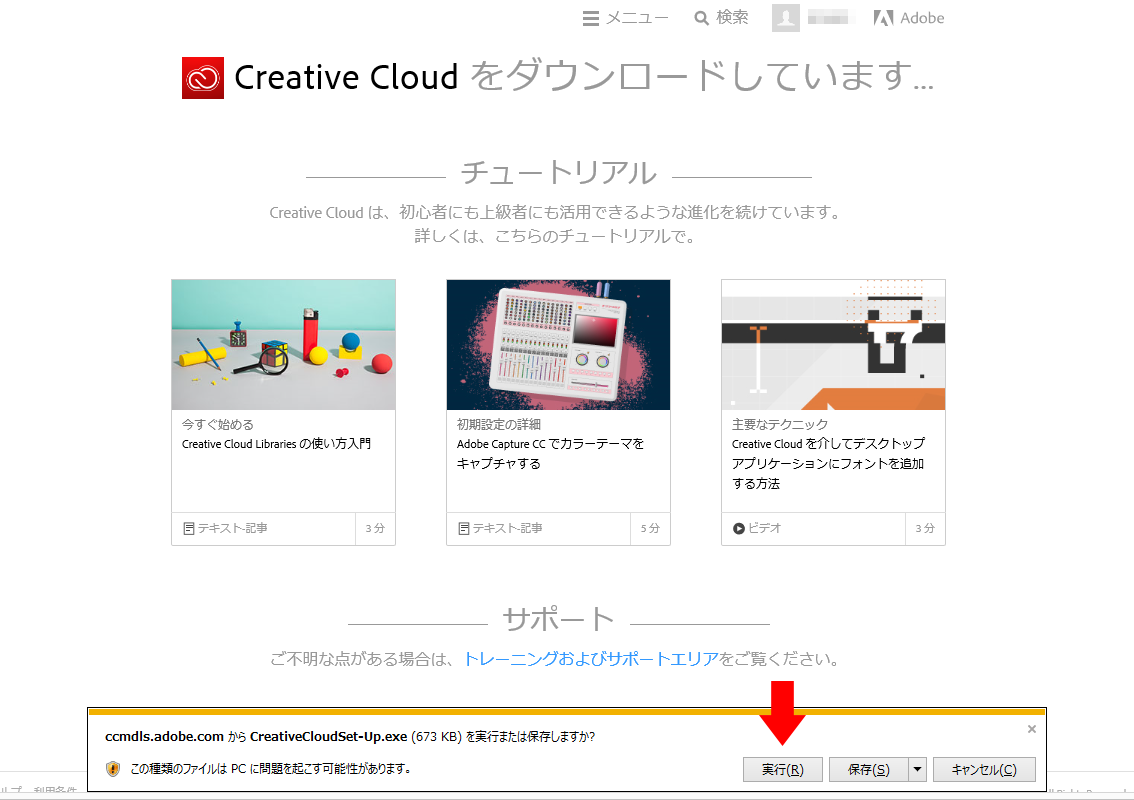Click the 主要なテクニック card label
The height and width of the screenshot is (800, 1134).
click(x=780, y=425)
